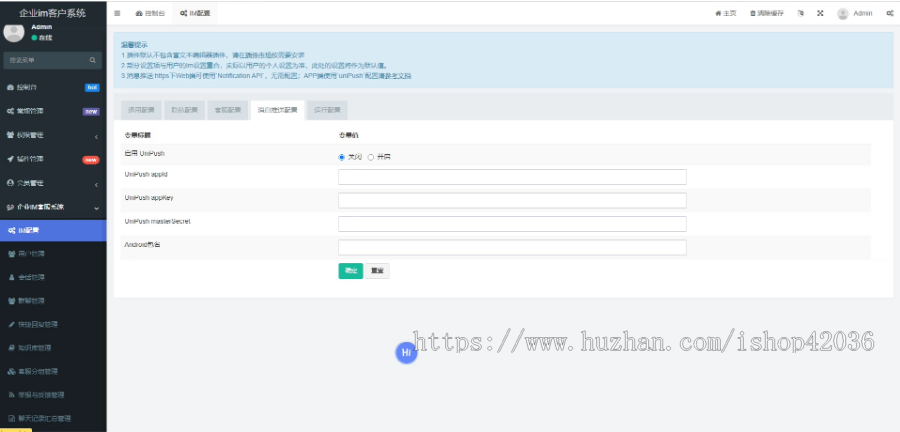The image size is (900, 432).
Task: Open the 控制台 dashboard item in sidebar
Action: tap(53, 88)
